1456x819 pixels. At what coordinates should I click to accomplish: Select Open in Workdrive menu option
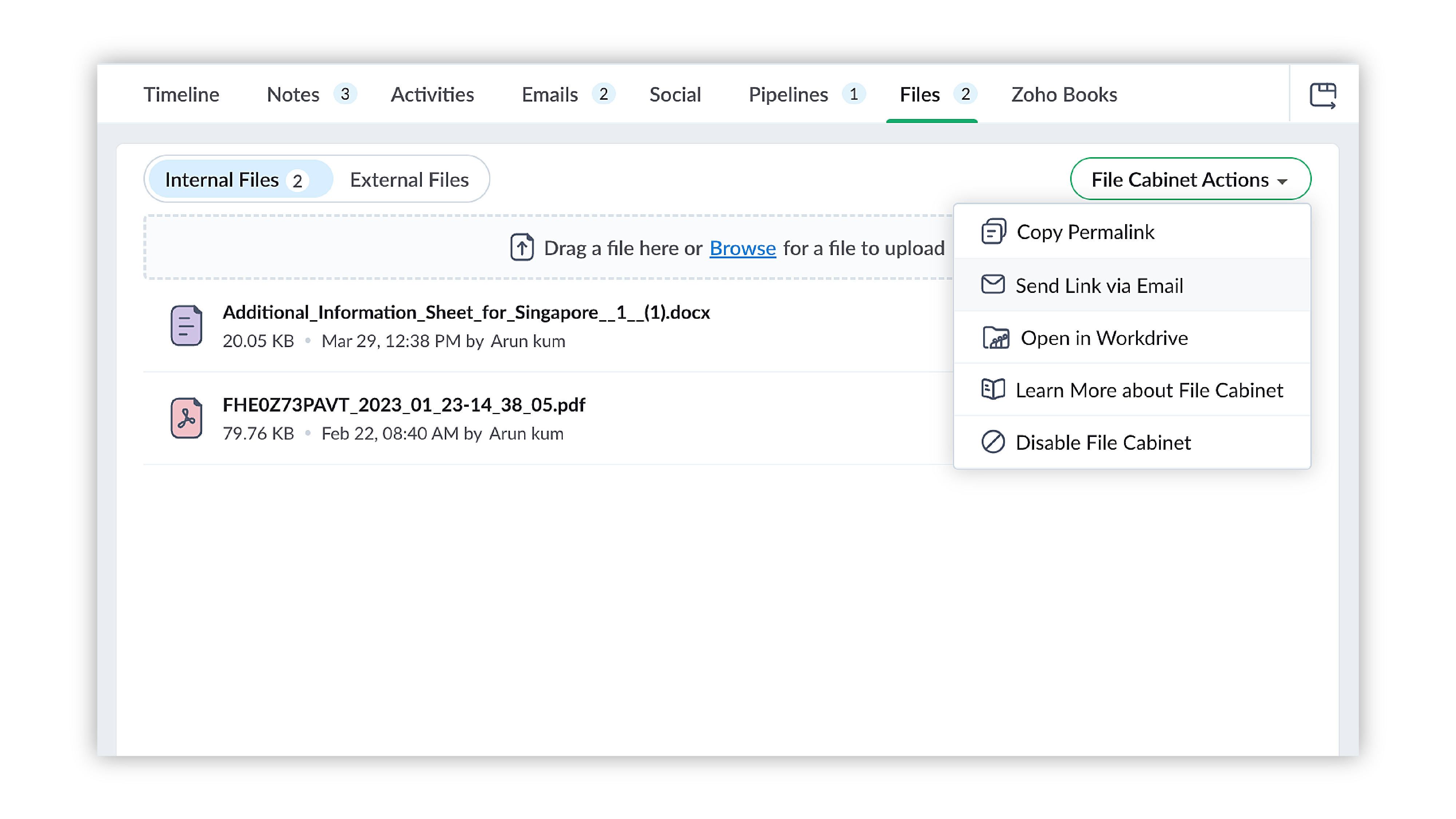pos(1104,338)
